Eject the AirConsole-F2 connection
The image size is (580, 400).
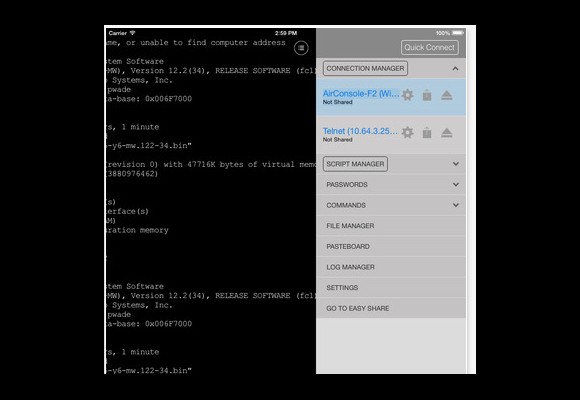446,95
